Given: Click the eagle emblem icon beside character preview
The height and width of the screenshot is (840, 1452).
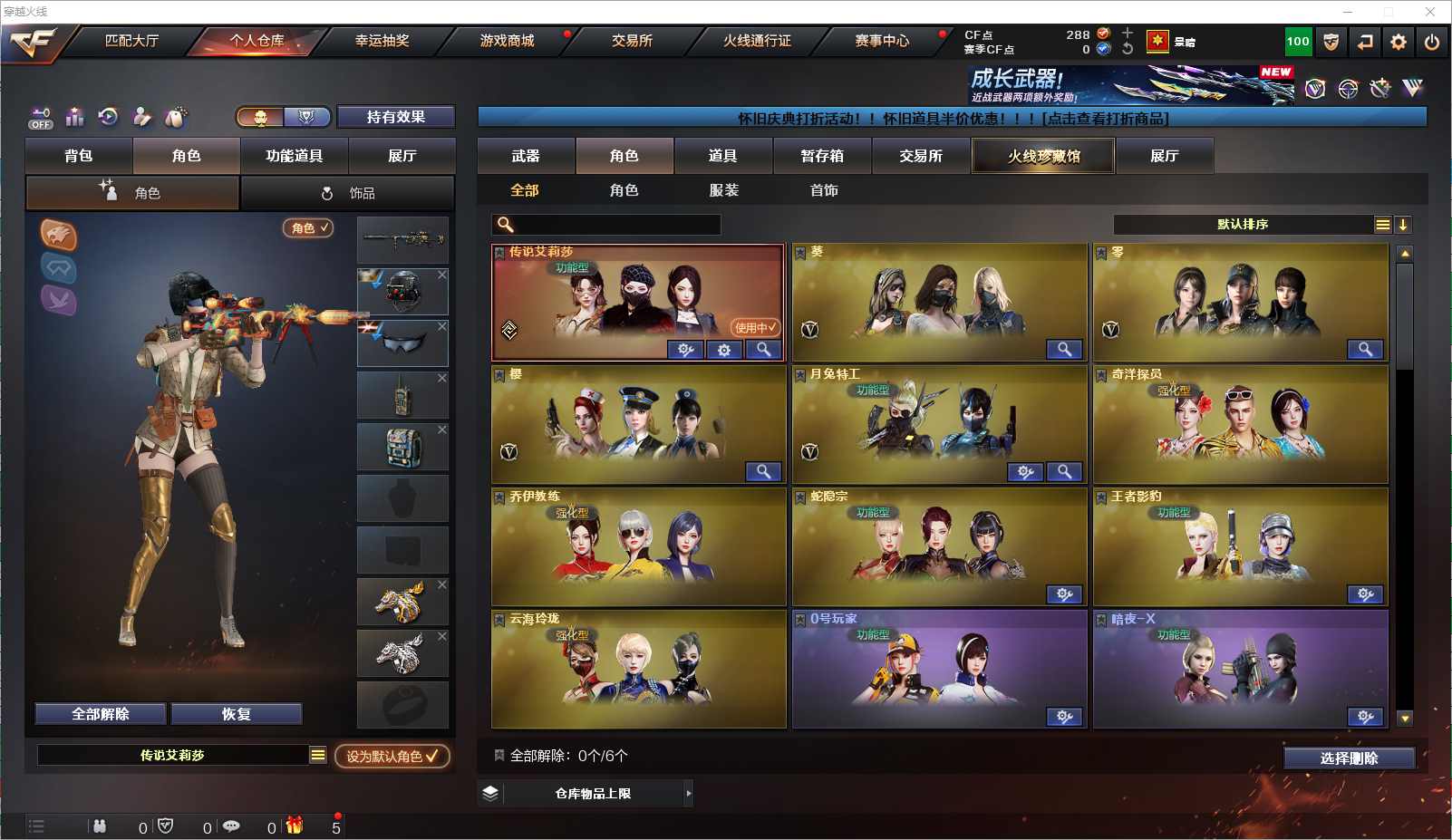Looking at the screenshot, I should (x=58, y=236).
